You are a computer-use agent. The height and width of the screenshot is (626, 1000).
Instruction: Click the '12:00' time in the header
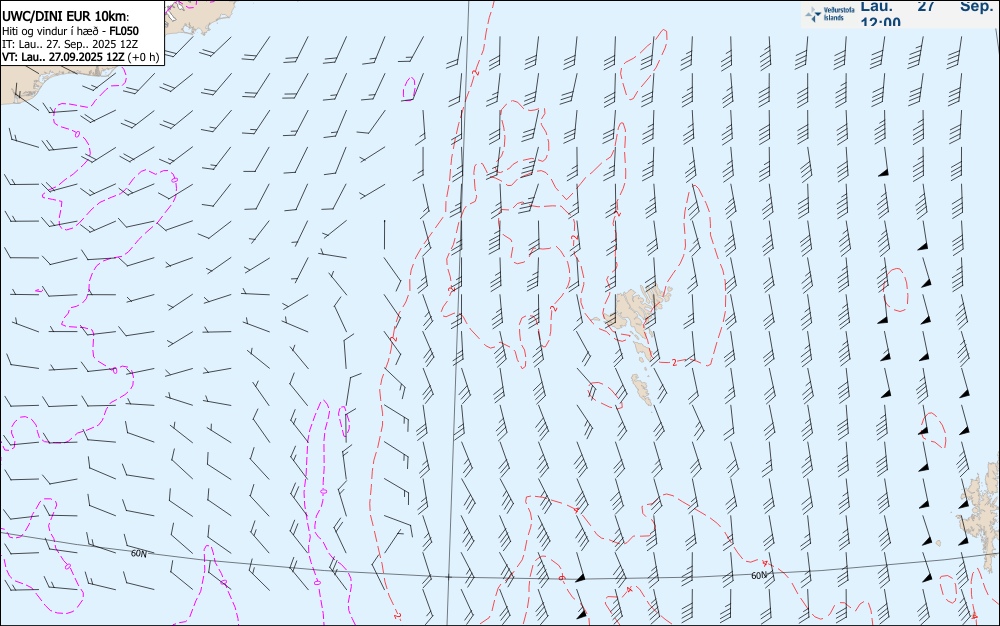(880, 22)
